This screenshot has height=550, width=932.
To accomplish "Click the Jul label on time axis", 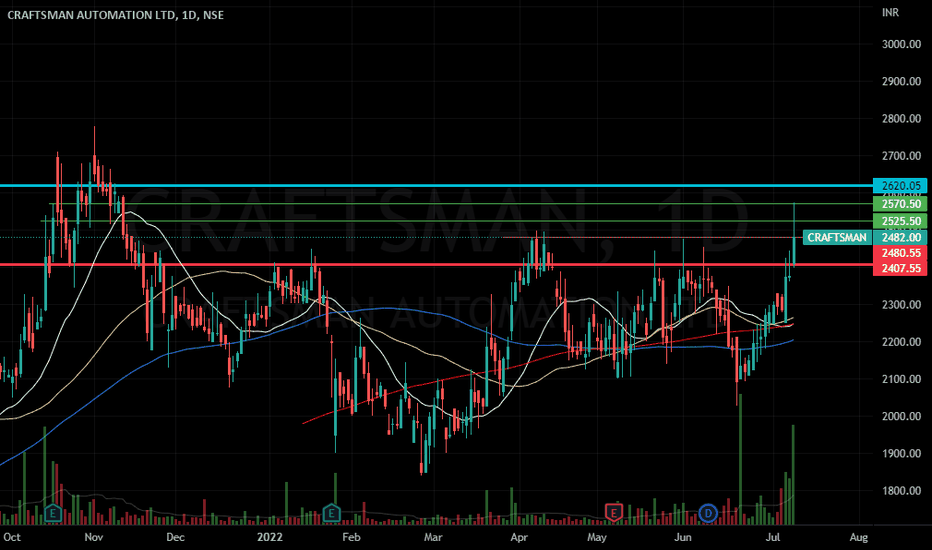I will (773, 538).
